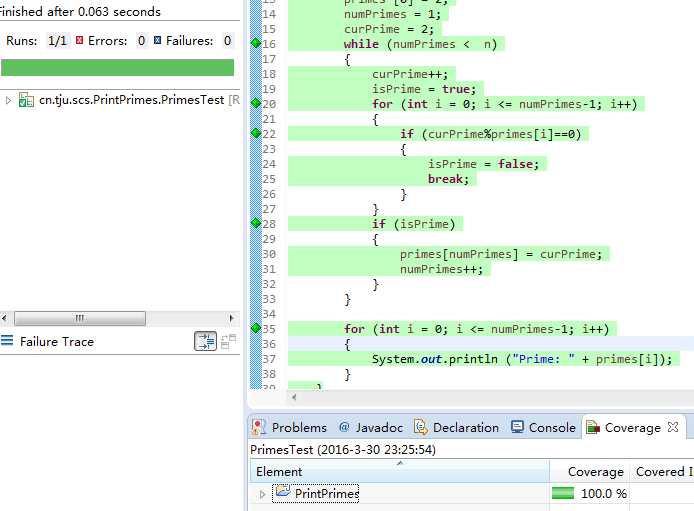Click the curPrime++; line
694x511 pixels.
coord(410,74)
